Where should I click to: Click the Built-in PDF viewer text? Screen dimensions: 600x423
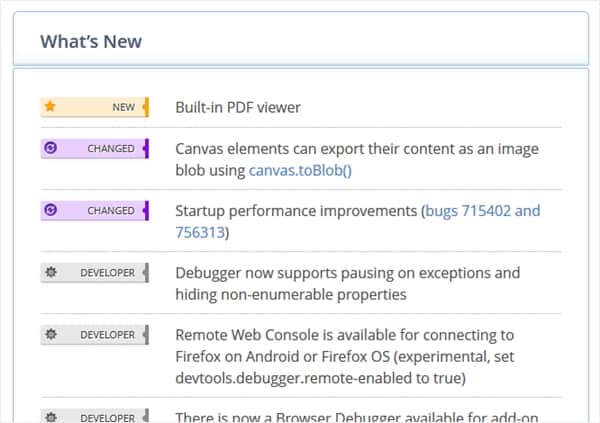tap(238, 107)
